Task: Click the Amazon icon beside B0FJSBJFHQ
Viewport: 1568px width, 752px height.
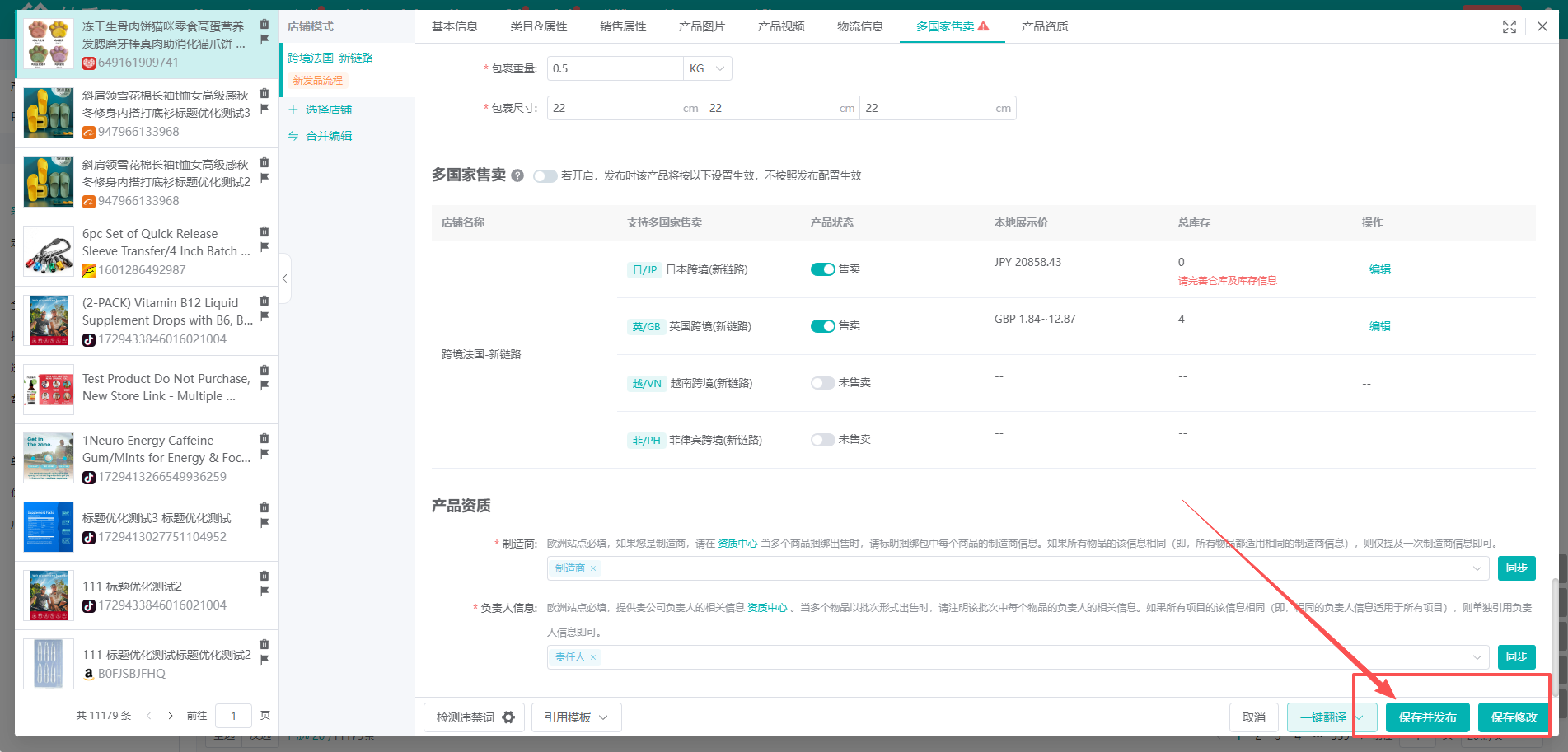Action: pyautogui.click(x=89, y=674)
